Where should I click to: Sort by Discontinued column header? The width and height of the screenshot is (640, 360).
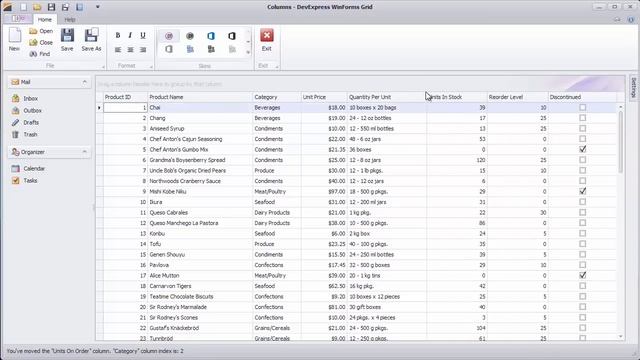582,97
